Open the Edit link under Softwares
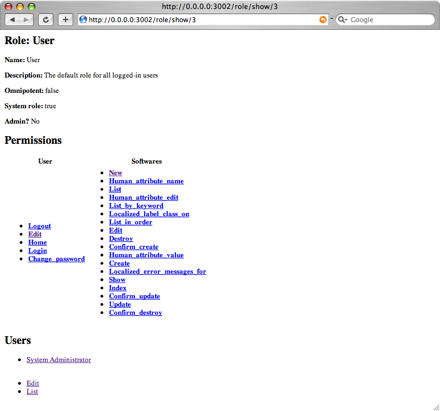The height and width of the screenshot is (411, 440). pyautogui.click(x=115, y=230)
